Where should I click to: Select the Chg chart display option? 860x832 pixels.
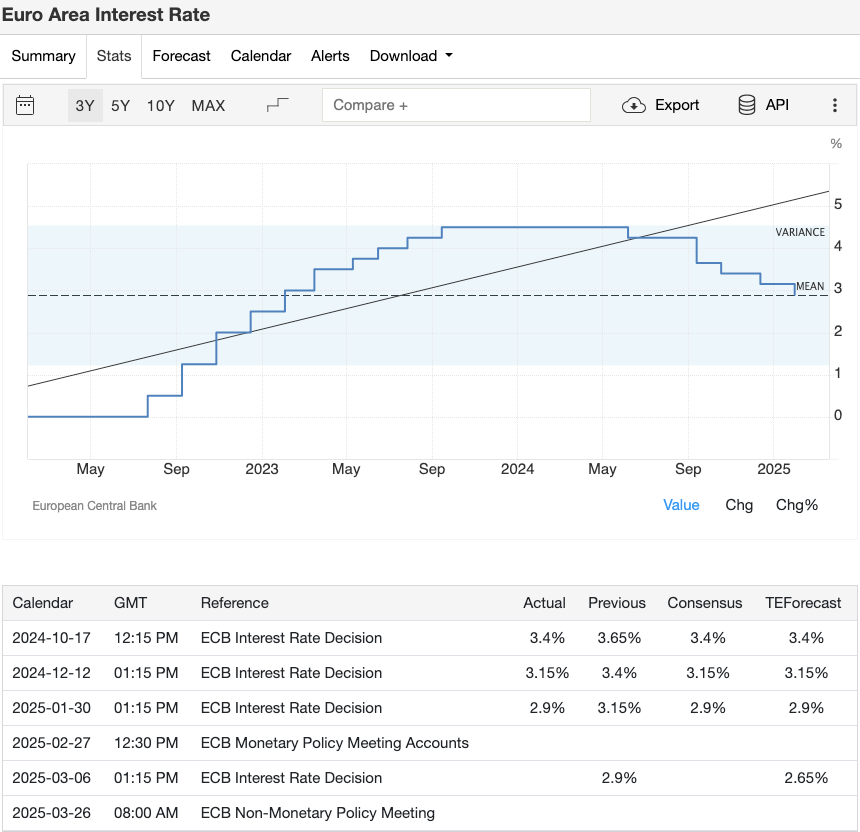[x=739, y=505]
